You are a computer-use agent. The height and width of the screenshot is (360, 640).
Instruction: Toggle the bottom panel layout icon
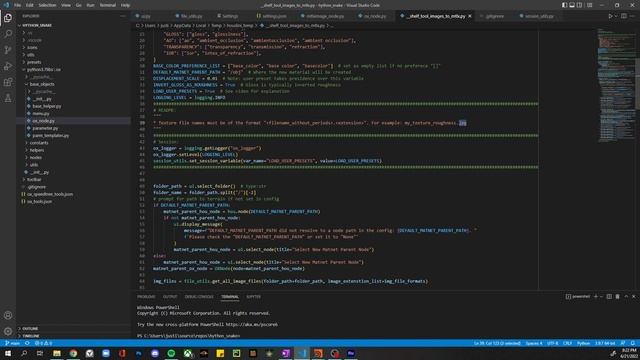tap(572, 5)
